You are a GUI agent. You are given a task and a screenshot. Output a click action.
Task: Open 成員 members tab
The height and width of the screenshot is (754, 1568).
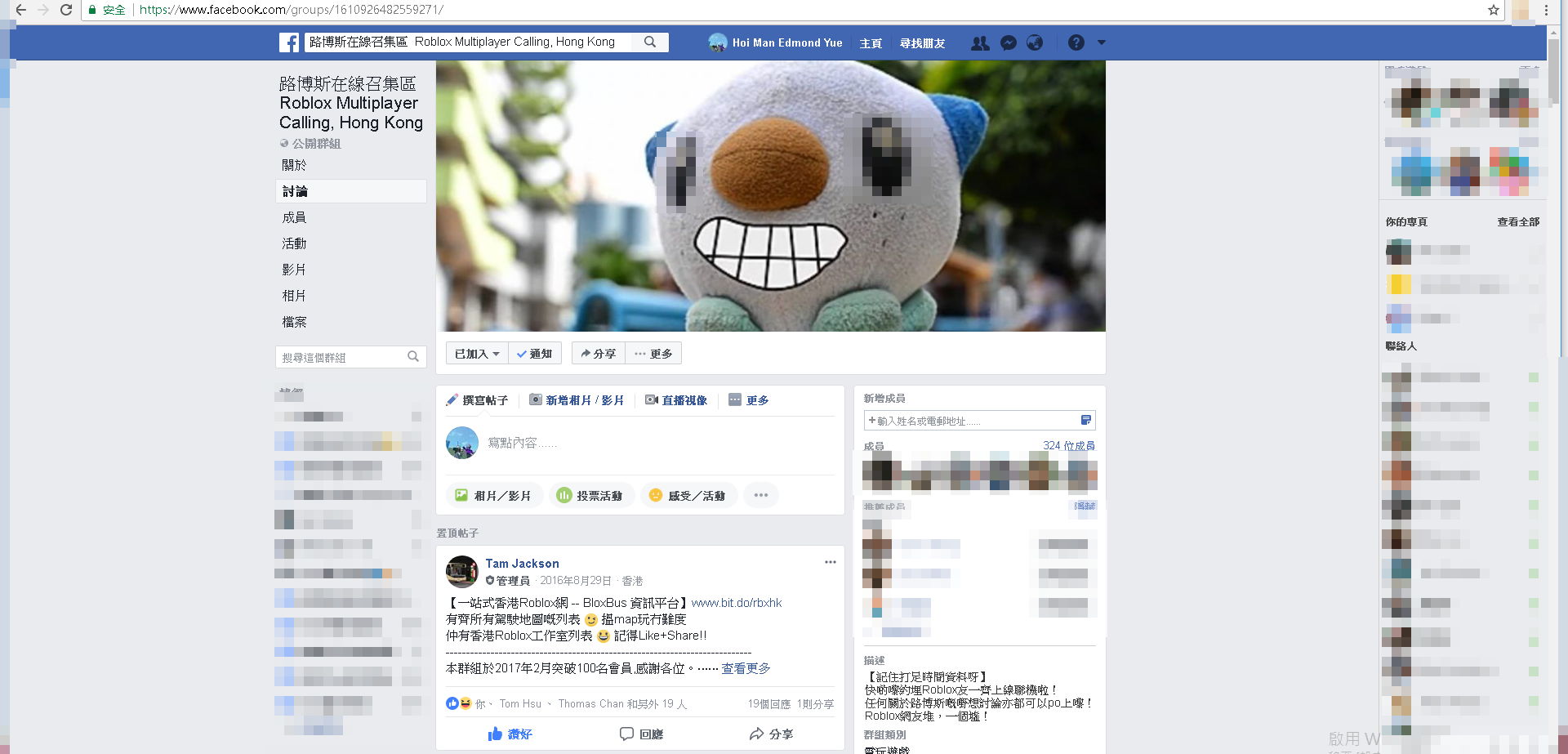[x=294, y=217]
